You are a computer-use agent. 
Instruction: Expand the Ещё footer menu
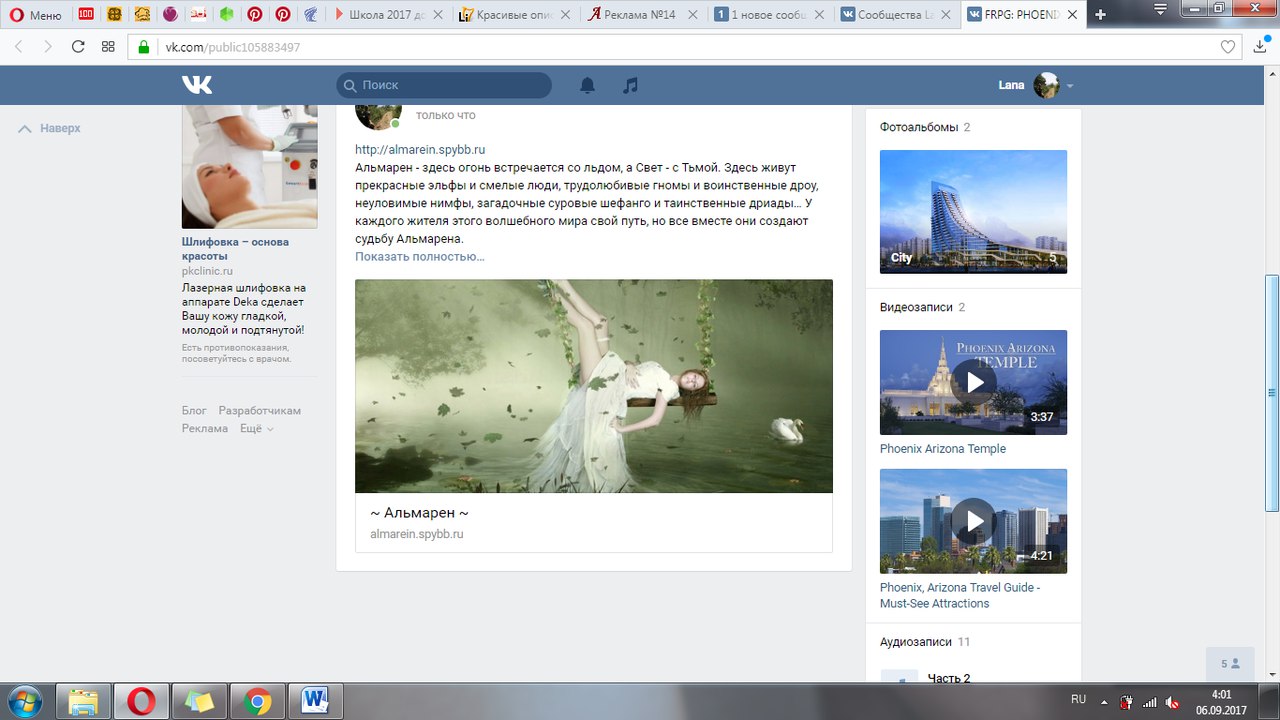[256, 428]
